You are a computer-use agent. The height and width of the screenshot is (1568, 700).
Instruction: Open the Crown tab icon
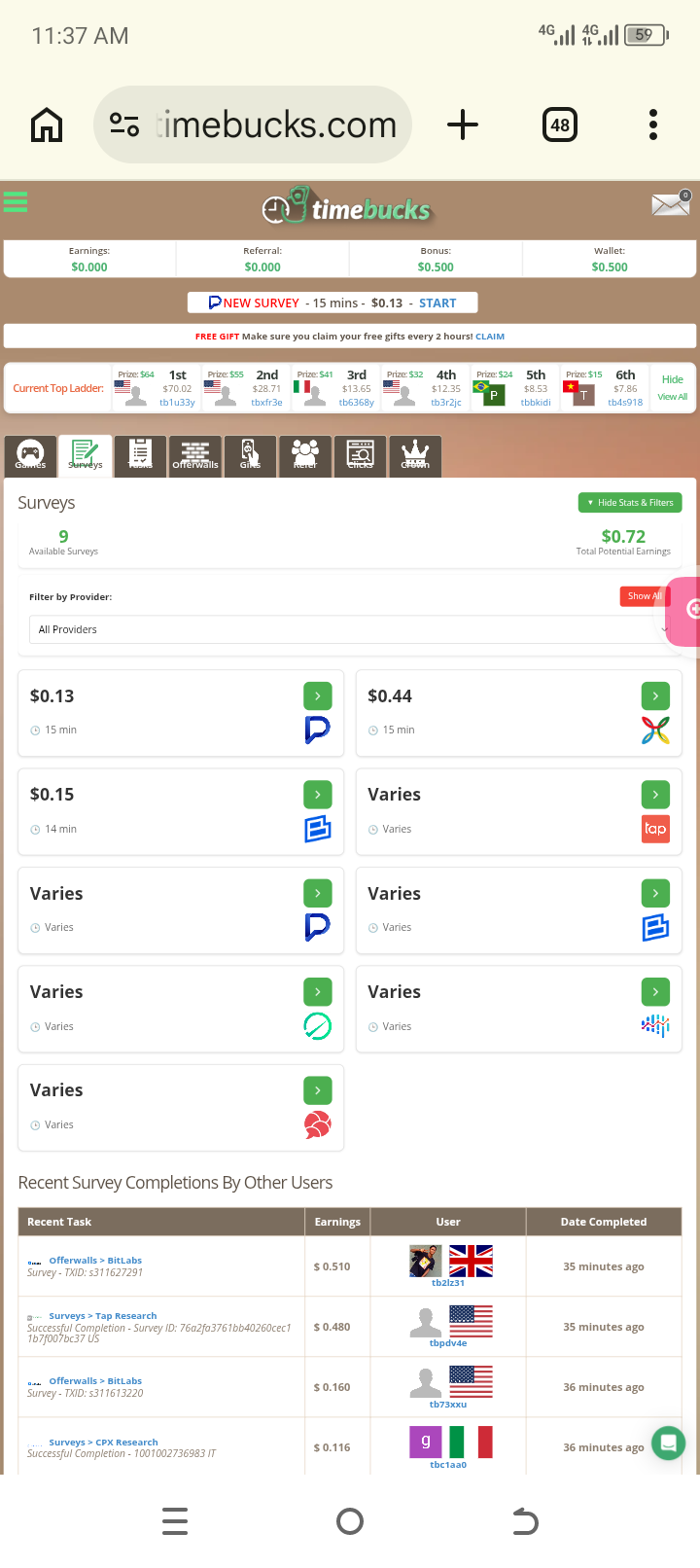415,455
